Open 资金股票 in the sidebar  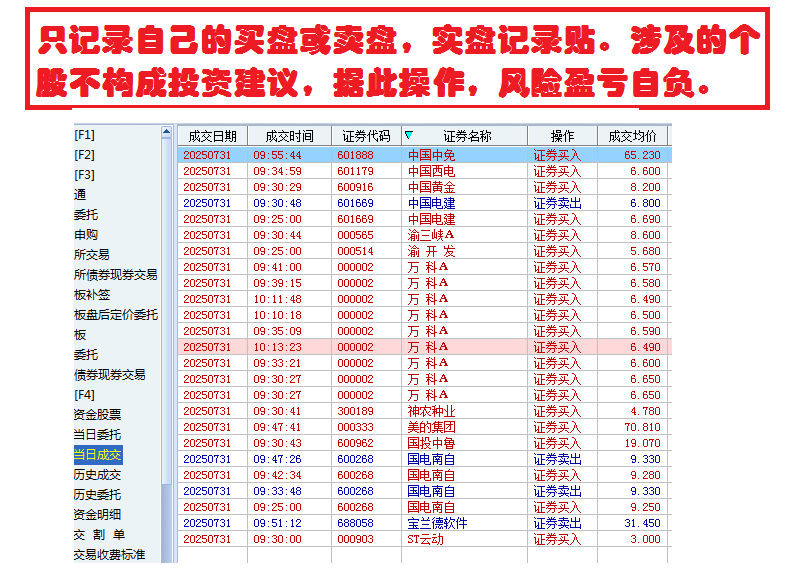click(98, 415)
